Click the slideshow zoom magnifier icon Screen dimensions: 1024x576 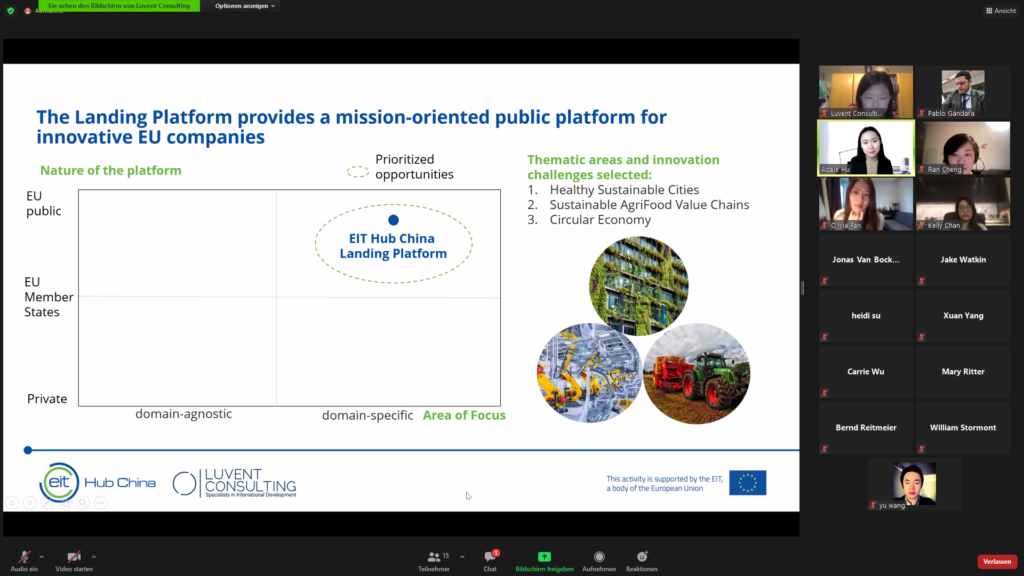pyautogui.click(x=81, y=502)
